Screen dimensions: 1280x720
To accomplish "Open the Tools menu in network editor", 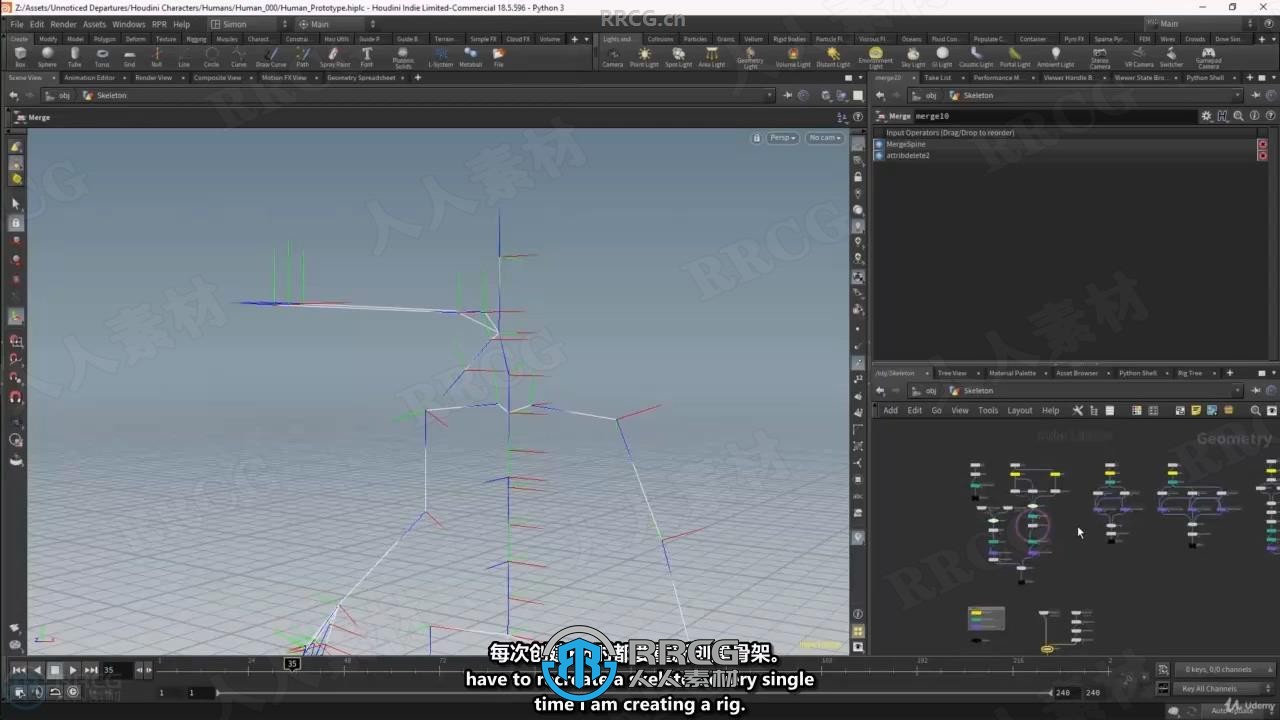I will click(x=988, y=410).
